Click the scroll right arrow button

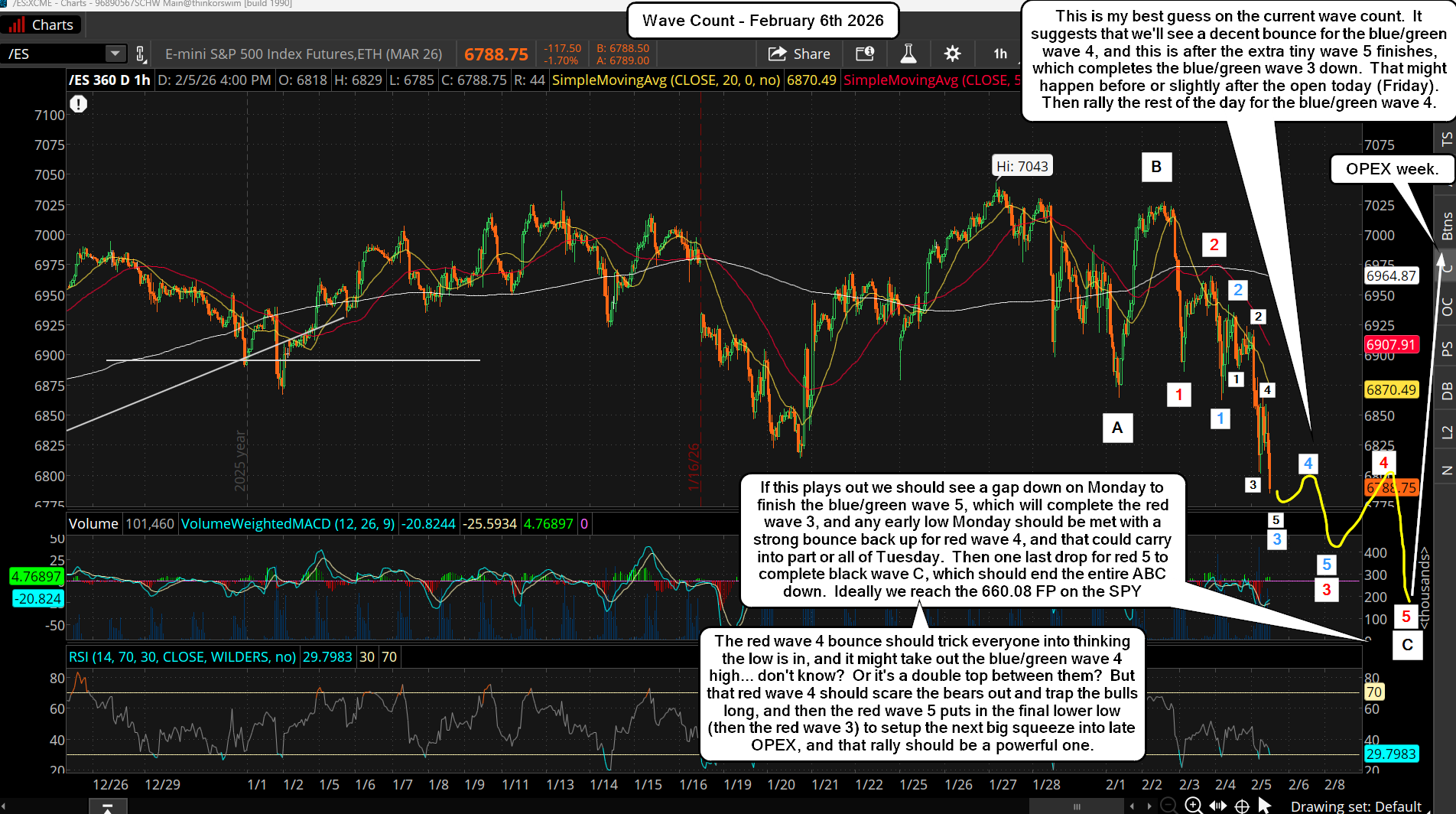pos(1149,806)
